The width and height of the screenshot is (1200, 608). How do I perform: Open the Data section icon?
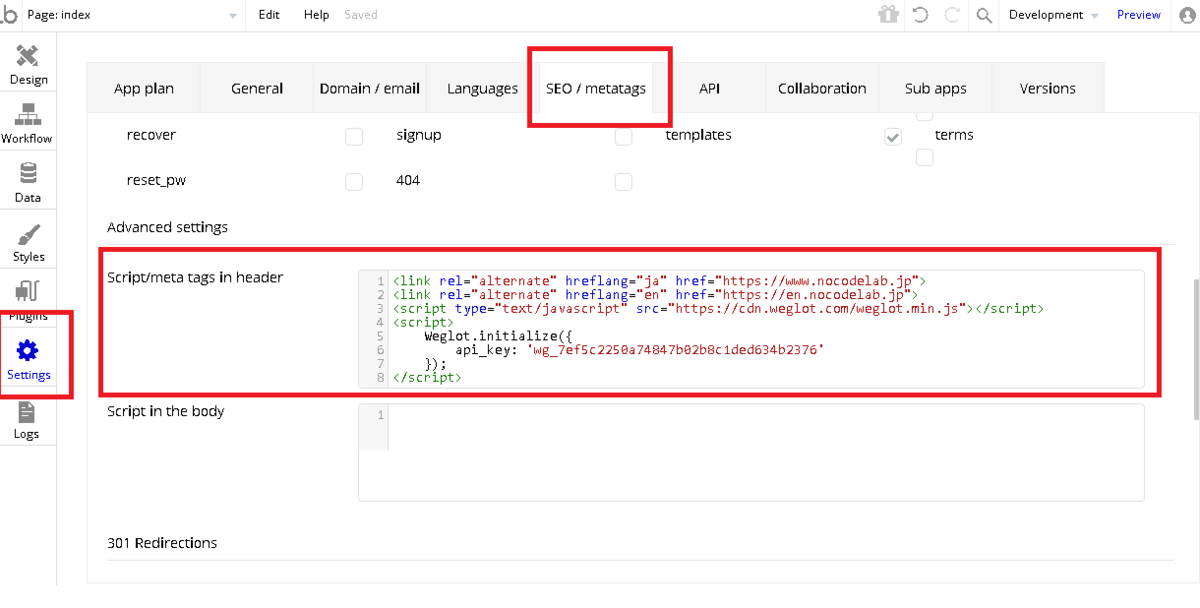pyautogui.click(x=28, y=173)
